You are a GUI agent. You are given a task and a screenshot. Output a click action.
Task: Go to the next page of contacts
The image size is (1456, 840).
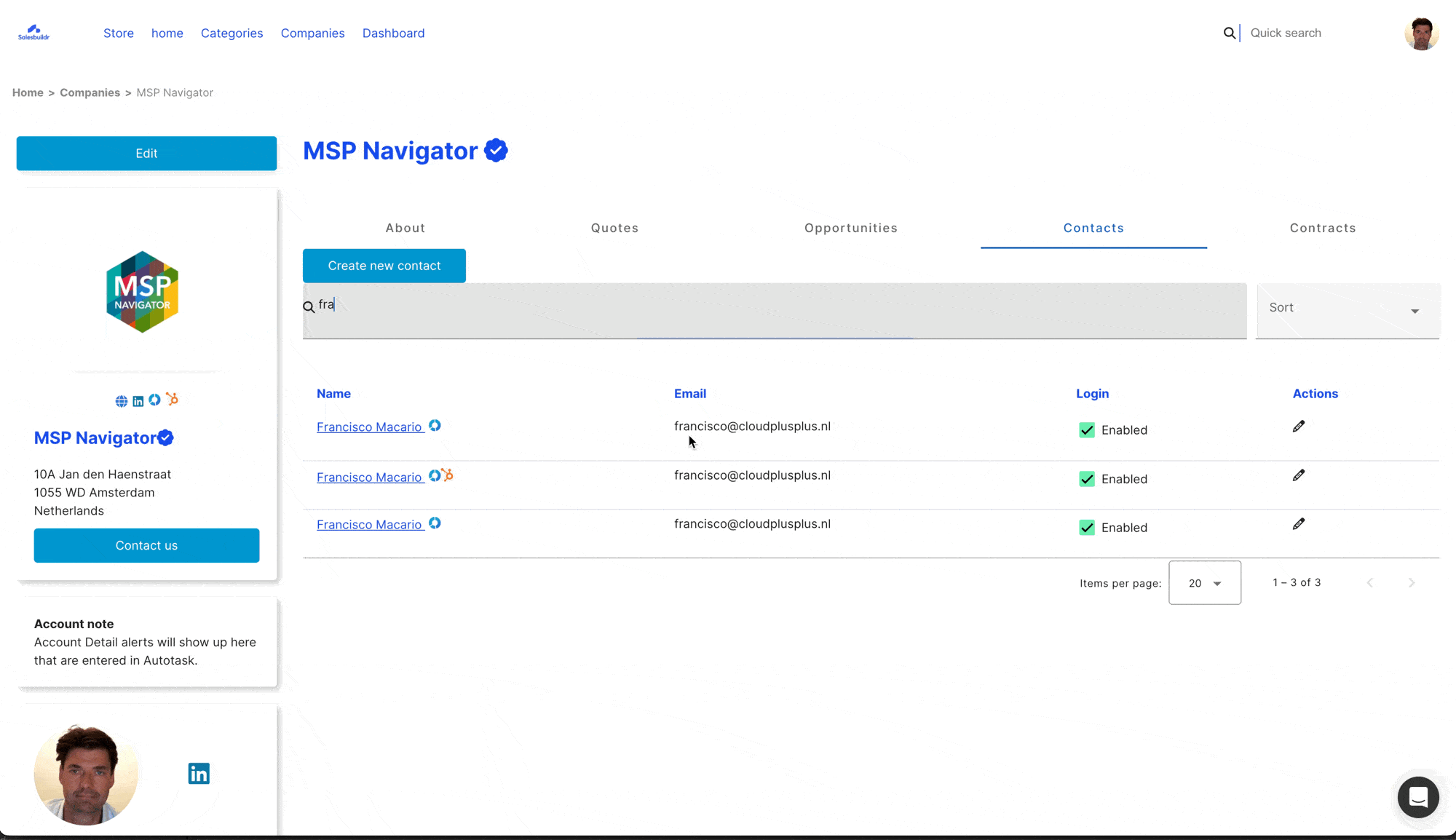point(1411,583)
